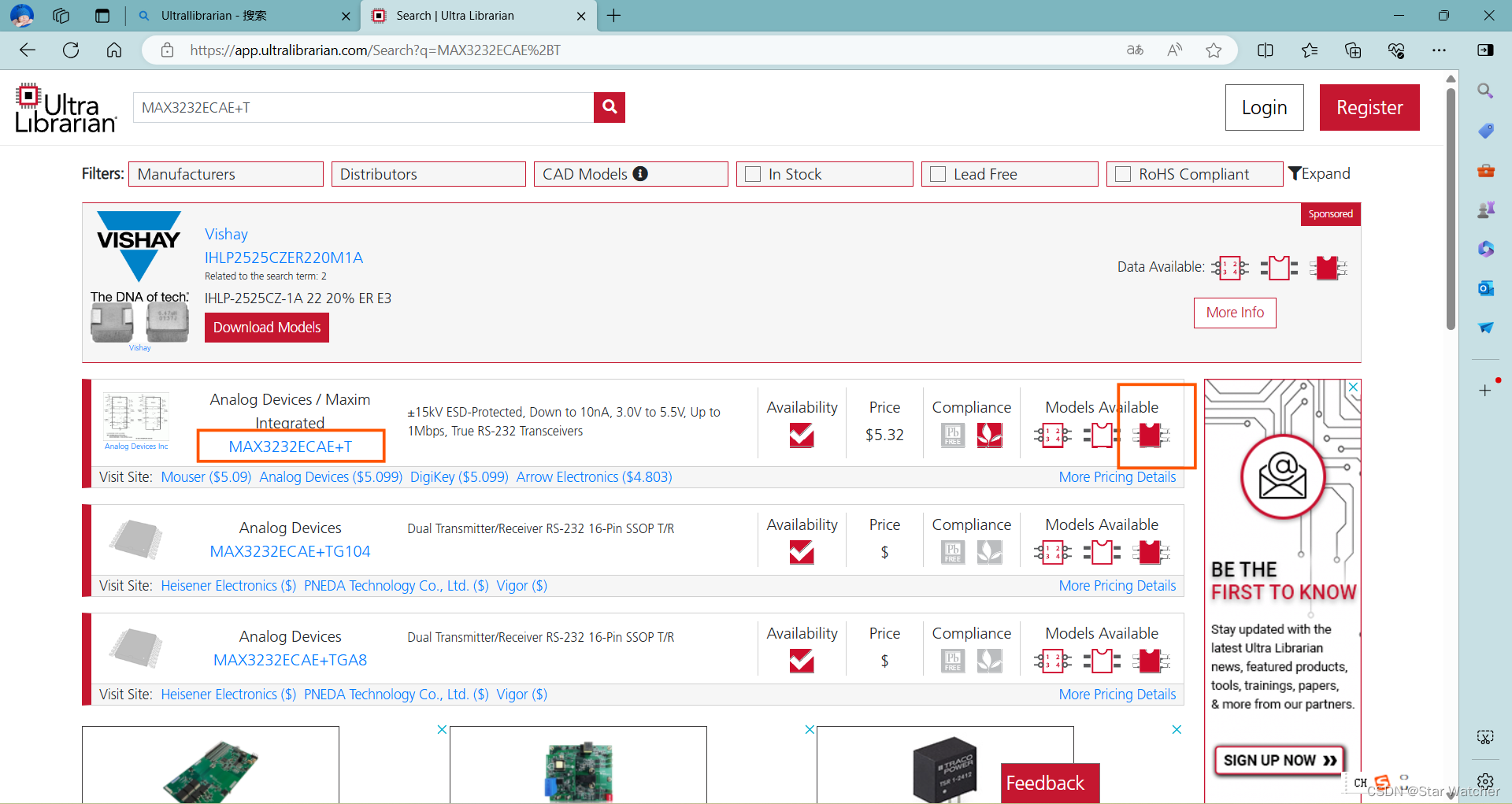The image size is (1512, 804).
Task: Open MAX3232ECAE+T part link
Action: tap(291, 446)
